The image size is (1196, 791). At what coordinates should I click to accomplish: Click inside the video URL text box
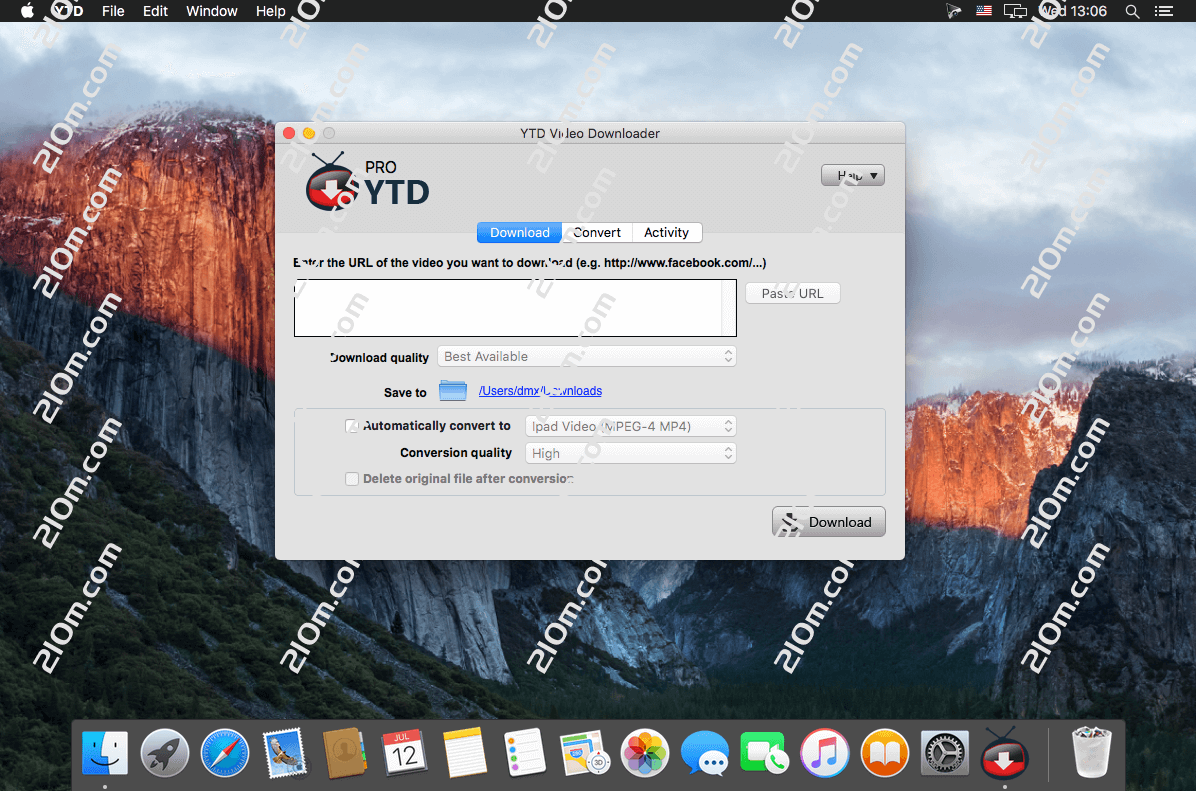point(508,307)
